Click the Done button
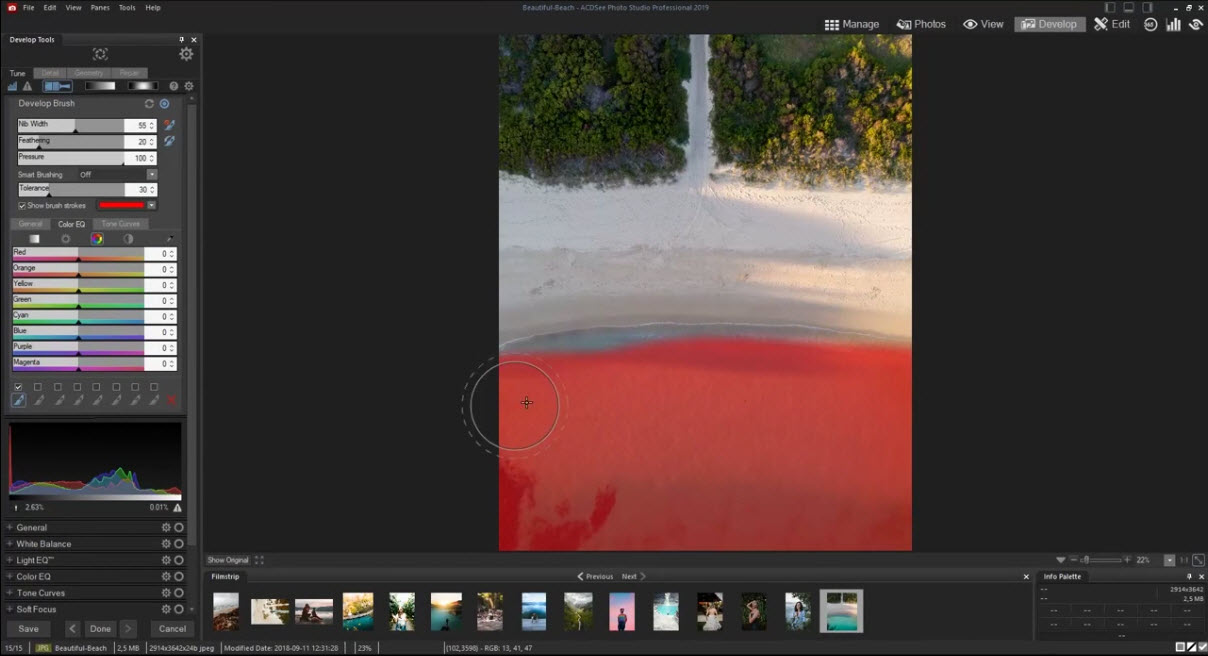The height and width of the screenshot is (656, 1208). pyautogui.click(x=100, y=629)
